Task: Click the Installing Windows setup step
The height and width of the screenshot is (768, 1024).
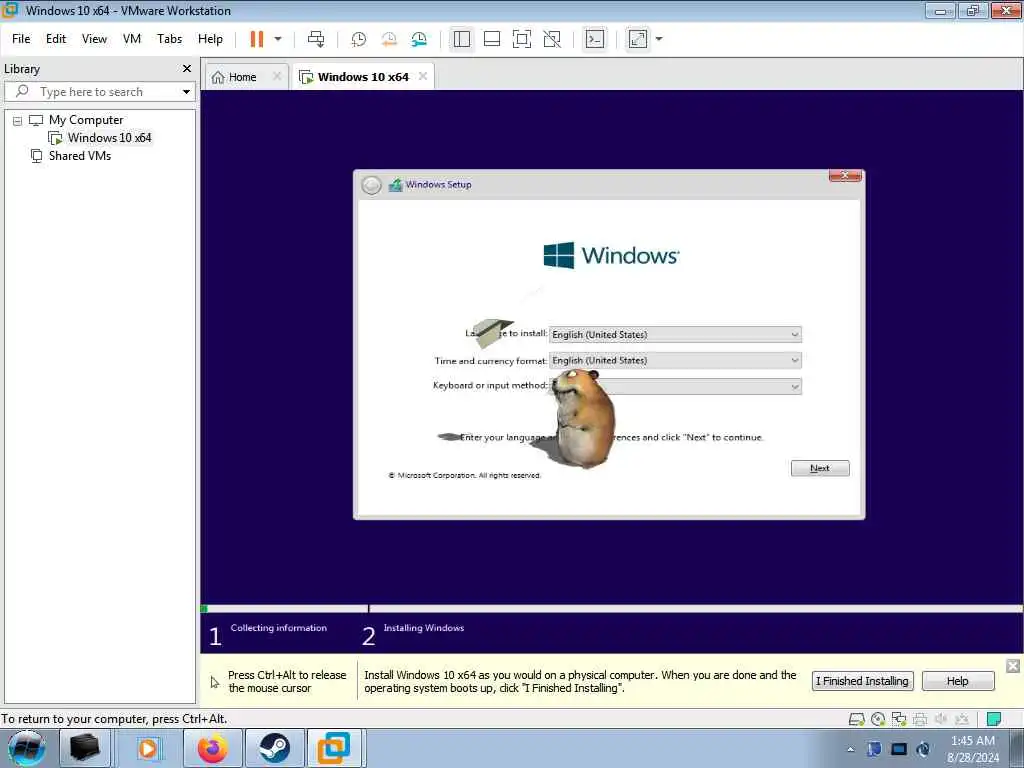Action: [x=423, y=628]
